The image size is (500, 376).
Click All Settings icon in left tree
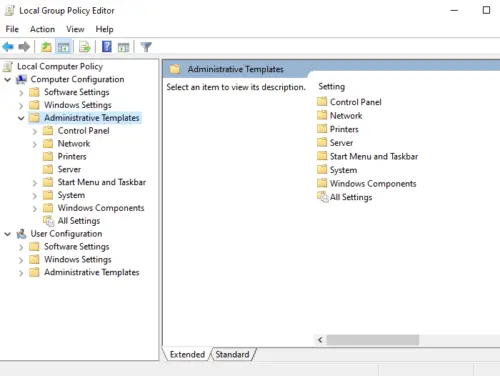48,221
